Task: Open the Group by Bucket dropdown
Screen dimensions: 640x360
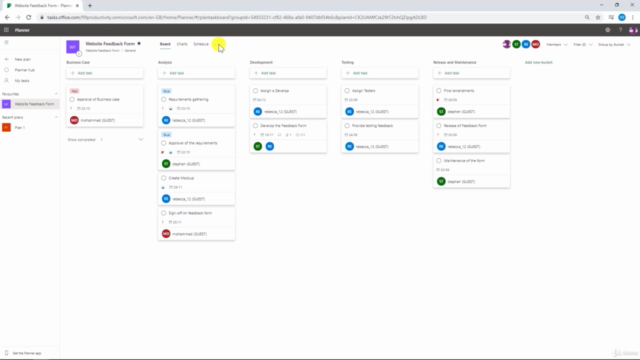Action: (x=614, y=44)
